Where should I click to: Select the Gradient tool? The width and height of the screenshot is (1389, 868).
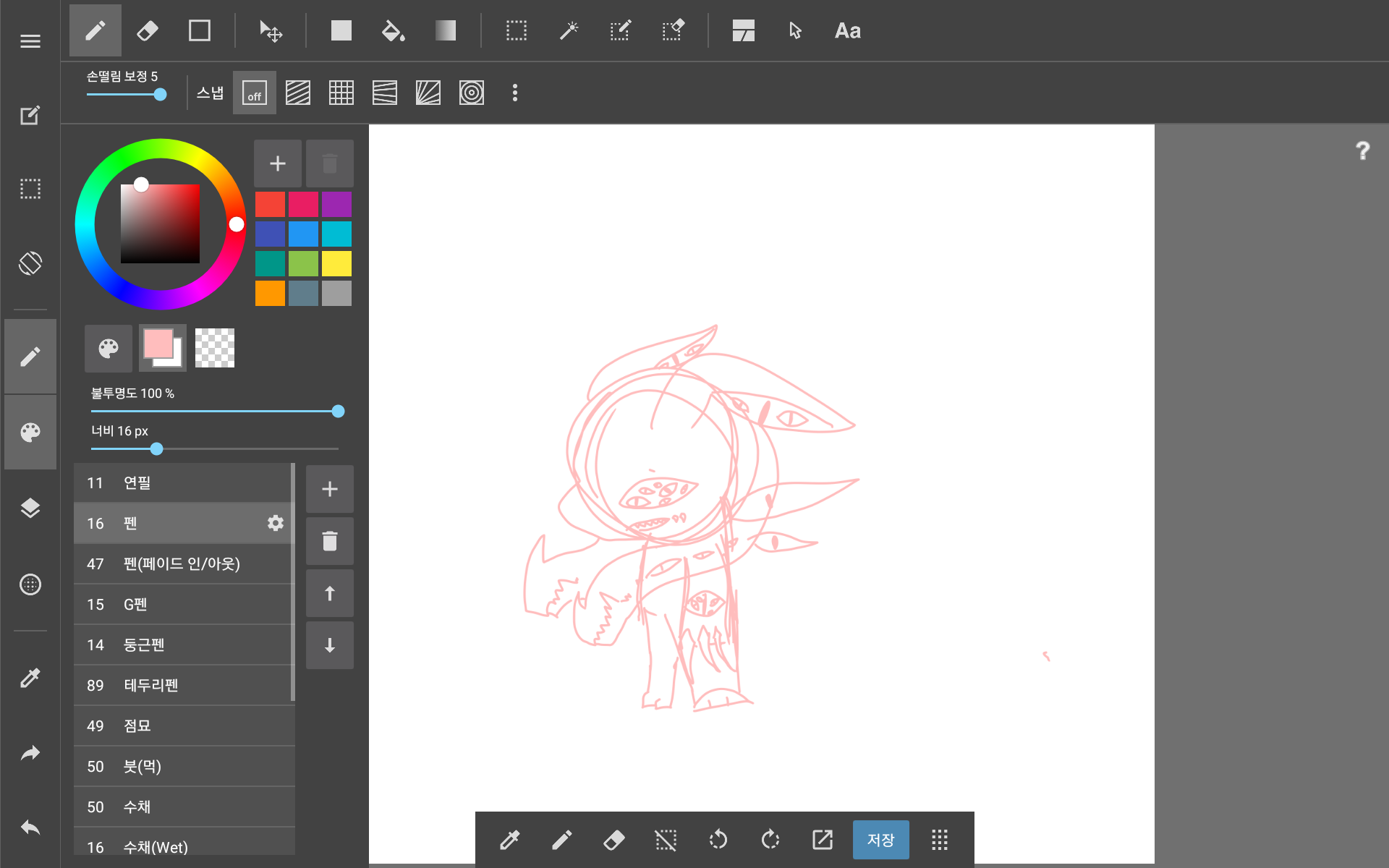pyautogui.click(x=445, y=31)
